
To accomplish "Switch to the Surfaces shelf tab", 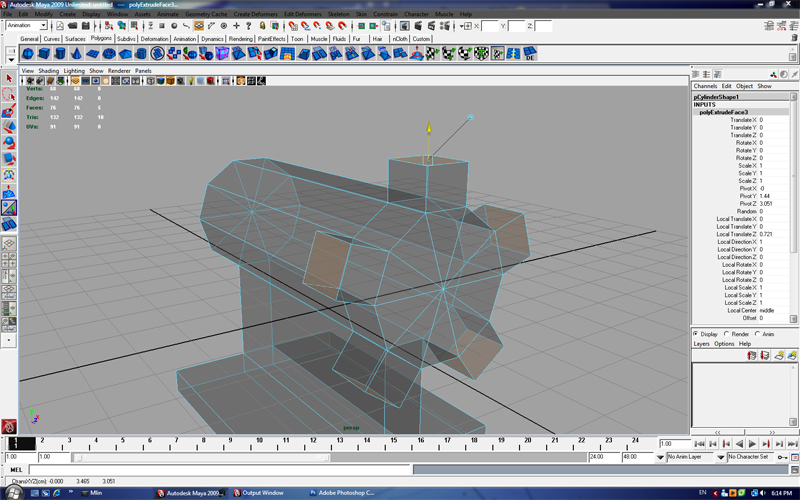I will coord(76,38).
